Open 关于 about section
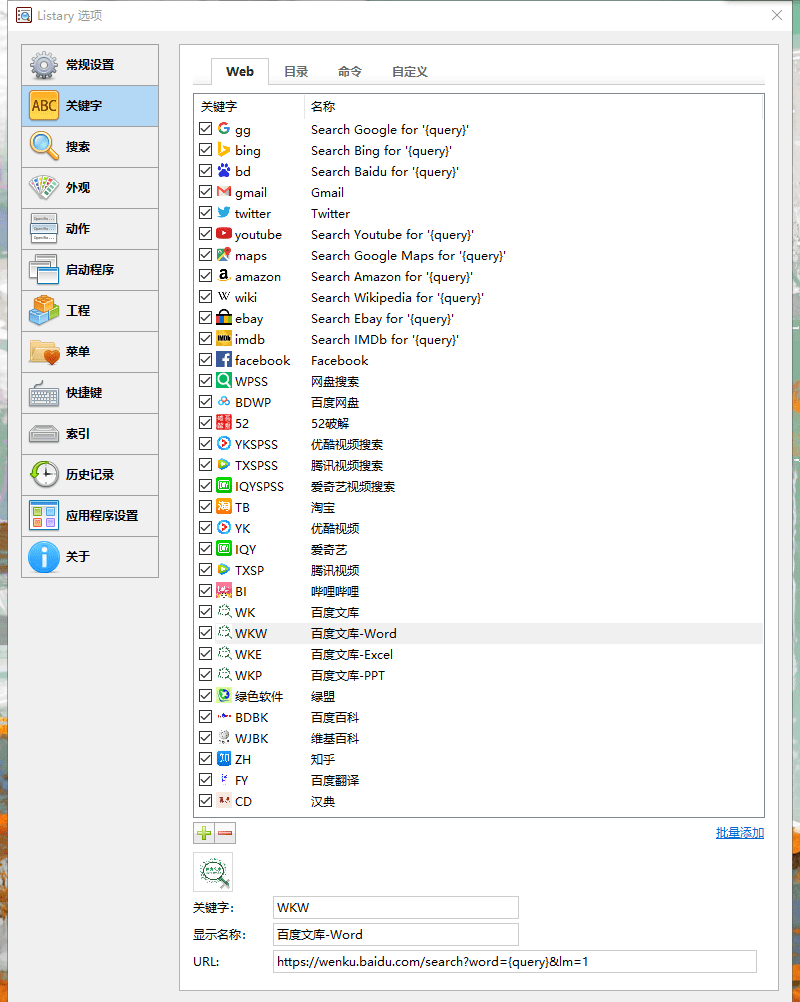Image resolution: width=800 pixels, height=1002 pixels. (90, 557)
